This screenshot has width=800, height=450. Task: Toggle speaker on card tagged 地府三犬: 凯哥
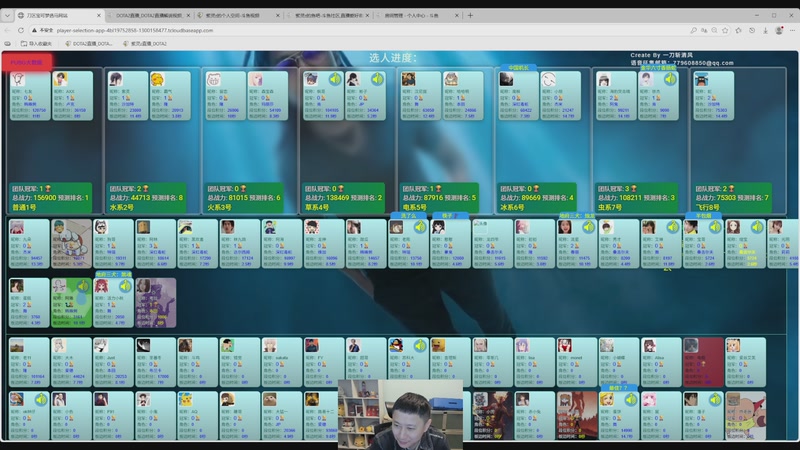(588, 227)
